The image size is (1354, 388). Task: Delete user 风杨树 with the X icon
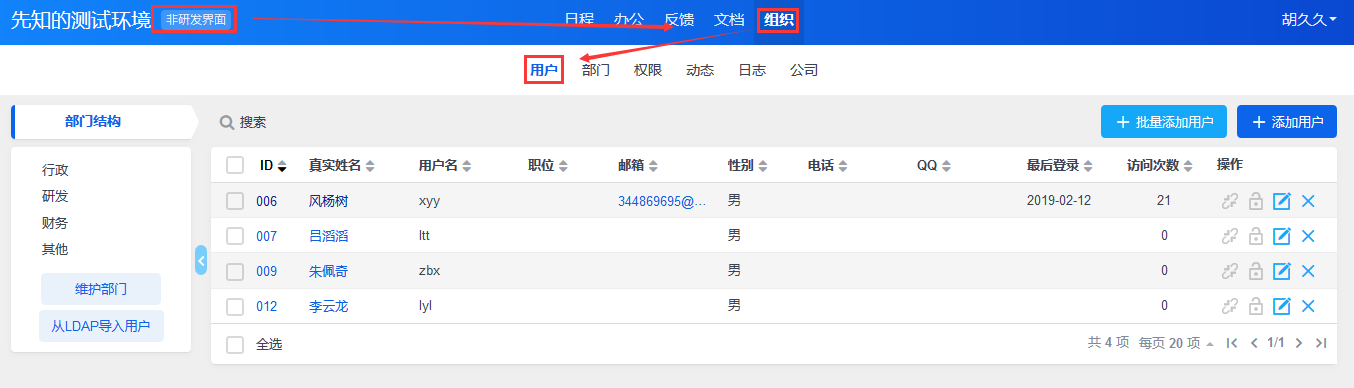1308,201
